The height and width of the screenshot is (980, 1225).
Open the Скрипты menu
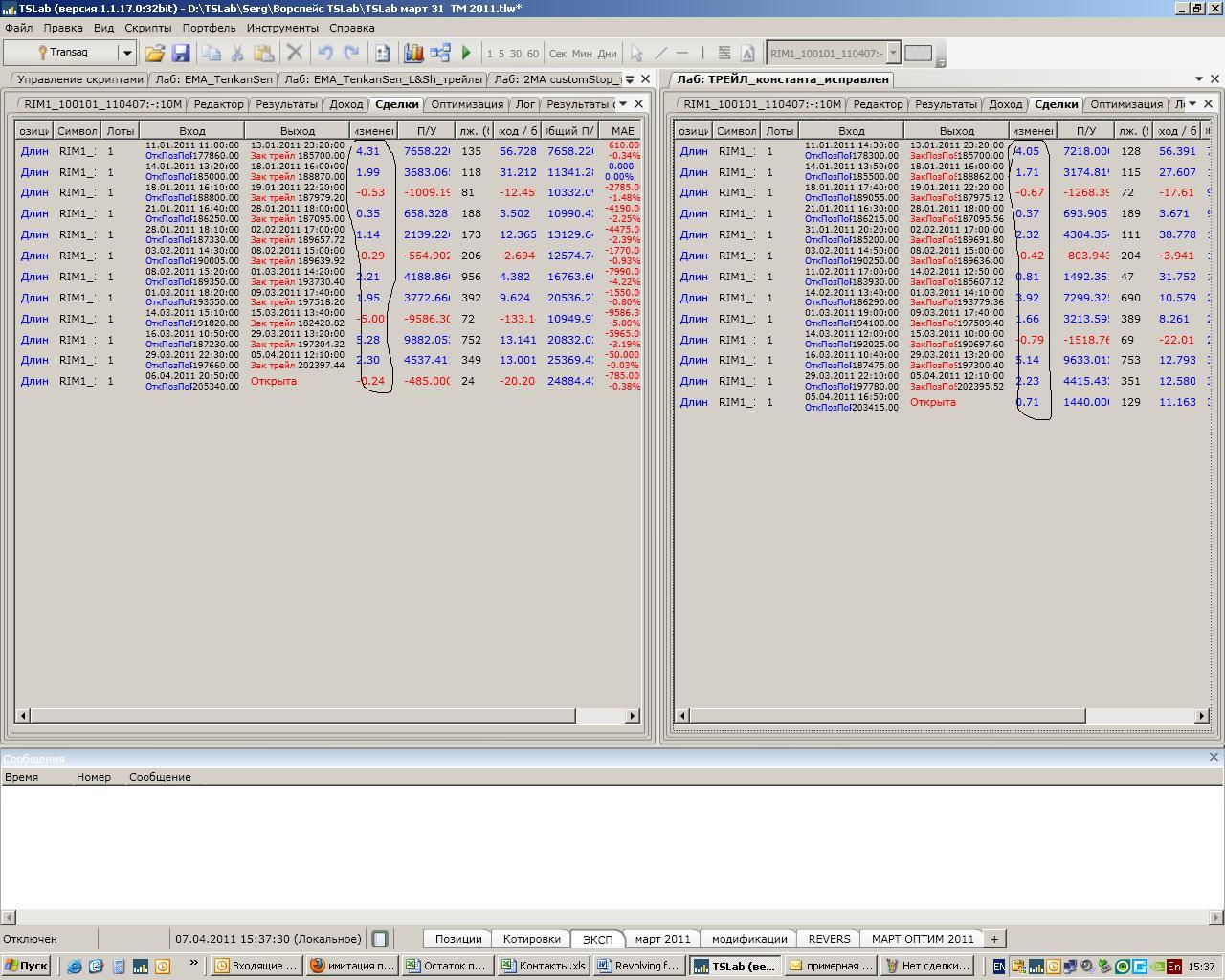(148, 28)
